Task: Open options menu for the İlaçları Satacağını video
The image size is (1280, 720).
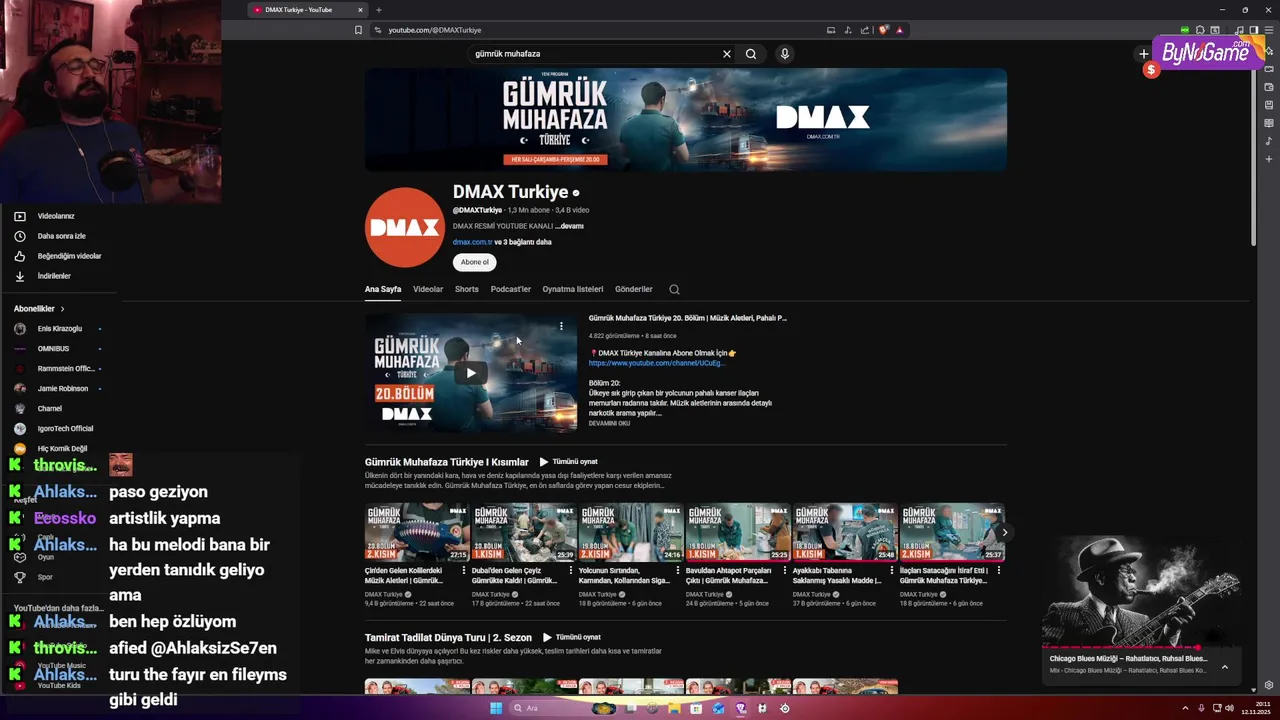Action: tap(998, 571)
